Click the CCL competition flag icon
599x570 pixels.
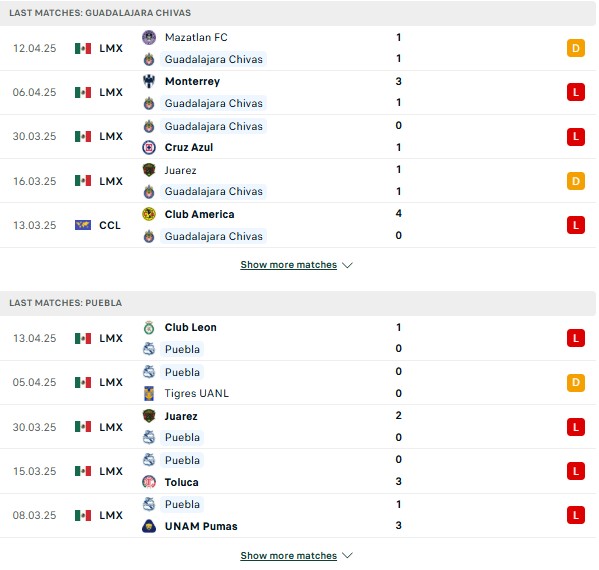83,225
